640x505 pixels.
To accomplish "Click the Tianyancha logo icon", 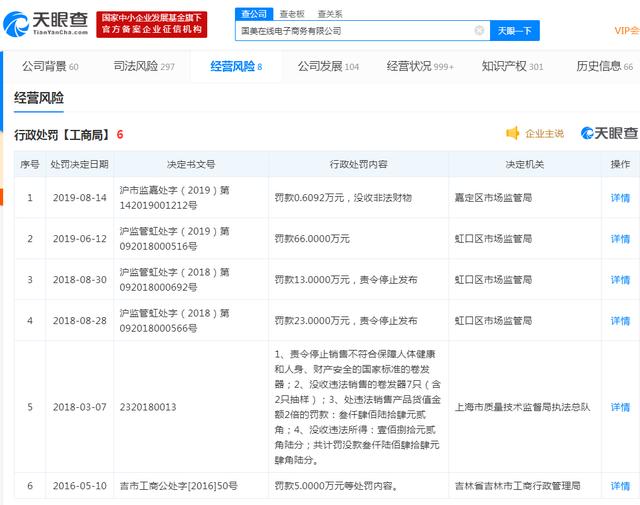I will point(16,24).
